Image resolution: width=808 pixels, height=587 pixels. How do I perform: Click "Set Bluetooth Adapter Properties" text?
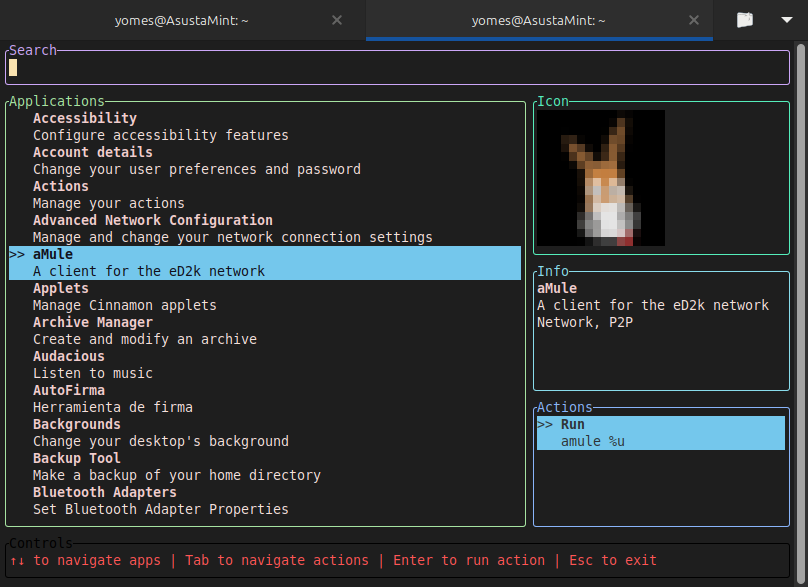(161, 509)
